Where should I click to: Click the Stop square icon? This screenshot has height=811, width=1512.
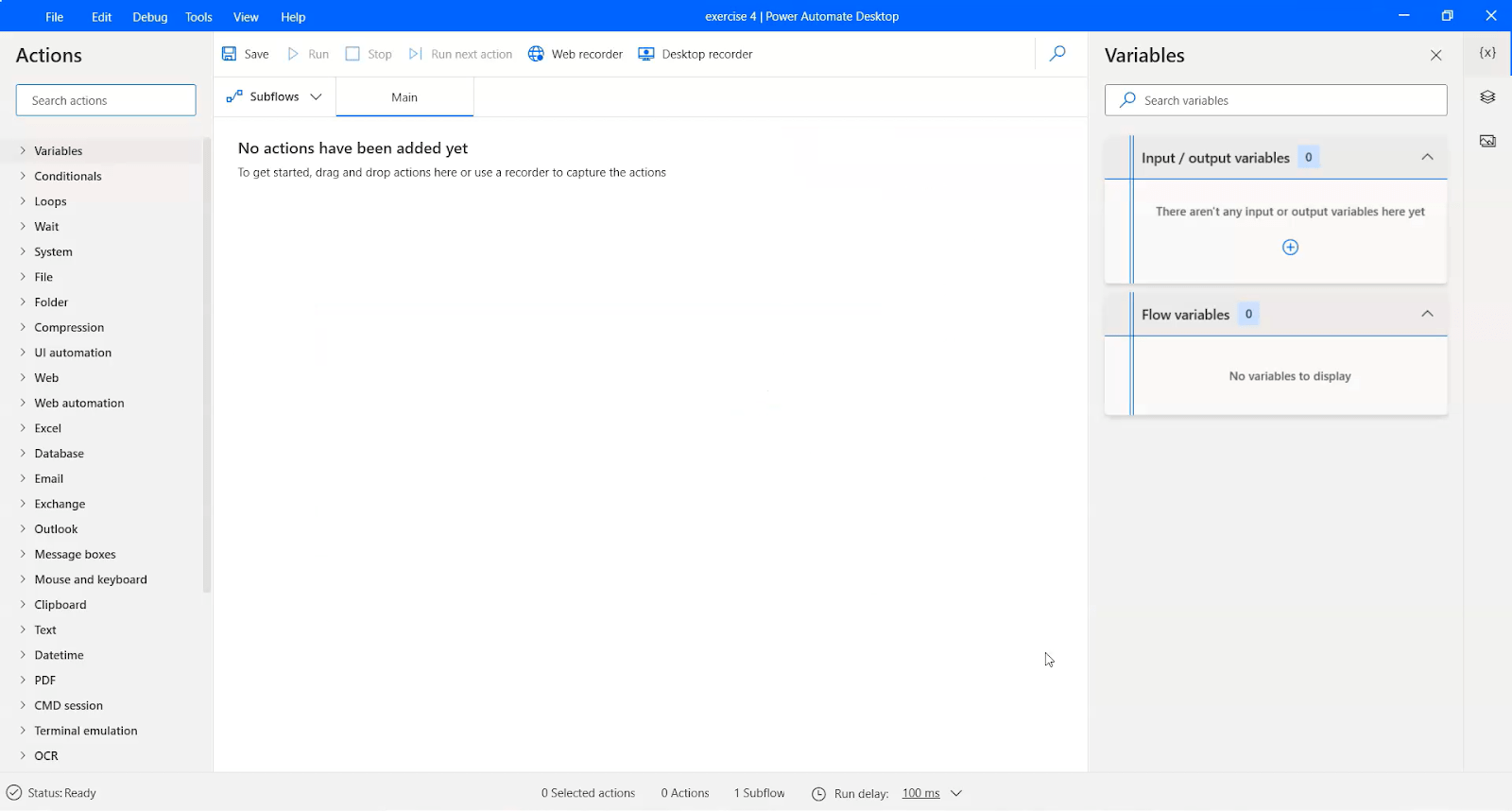coord(352,54)
